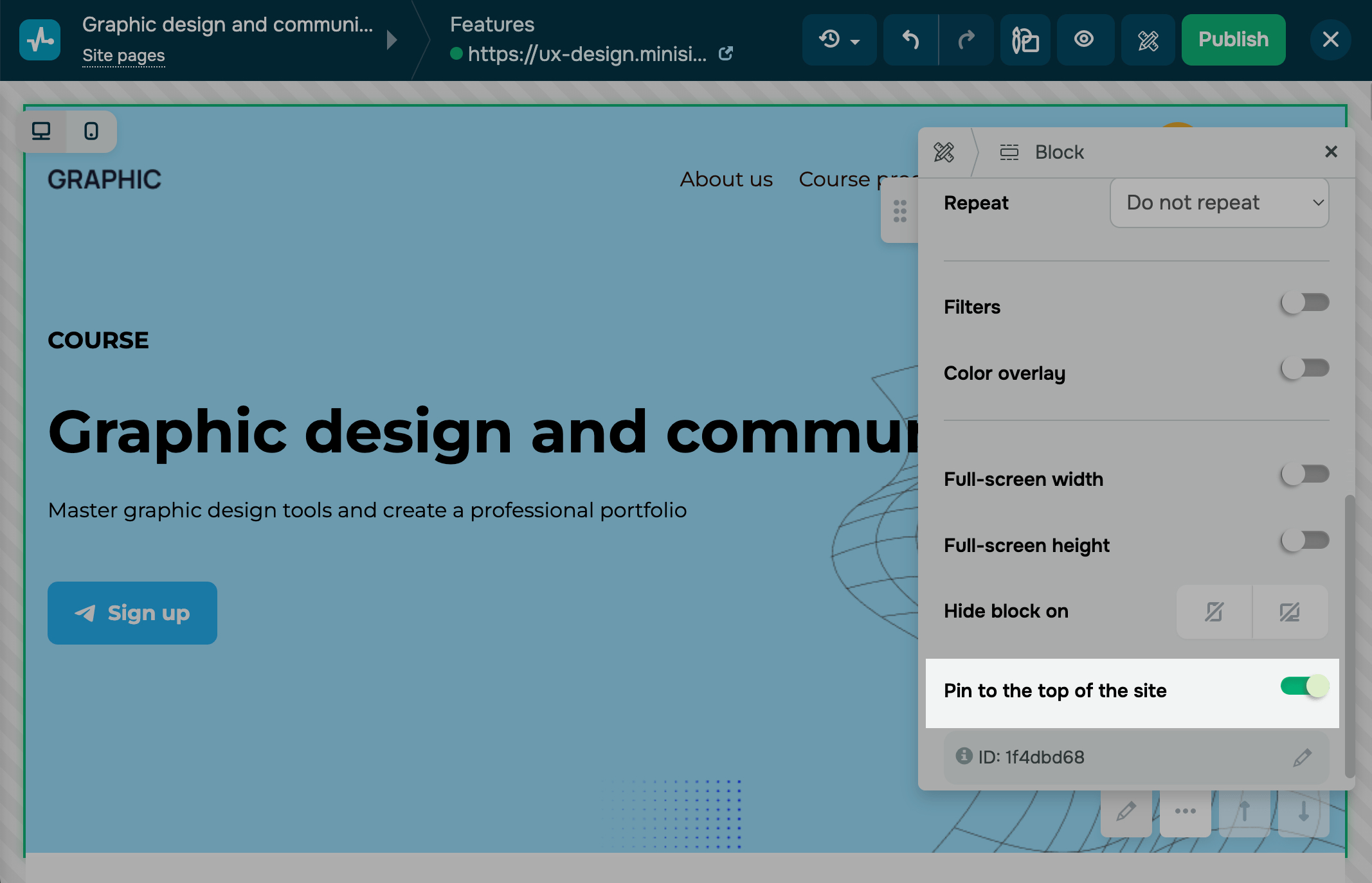Switch to the mobile device view
1372x883 pixels.
pyautogui.click(x=91, y=131)
